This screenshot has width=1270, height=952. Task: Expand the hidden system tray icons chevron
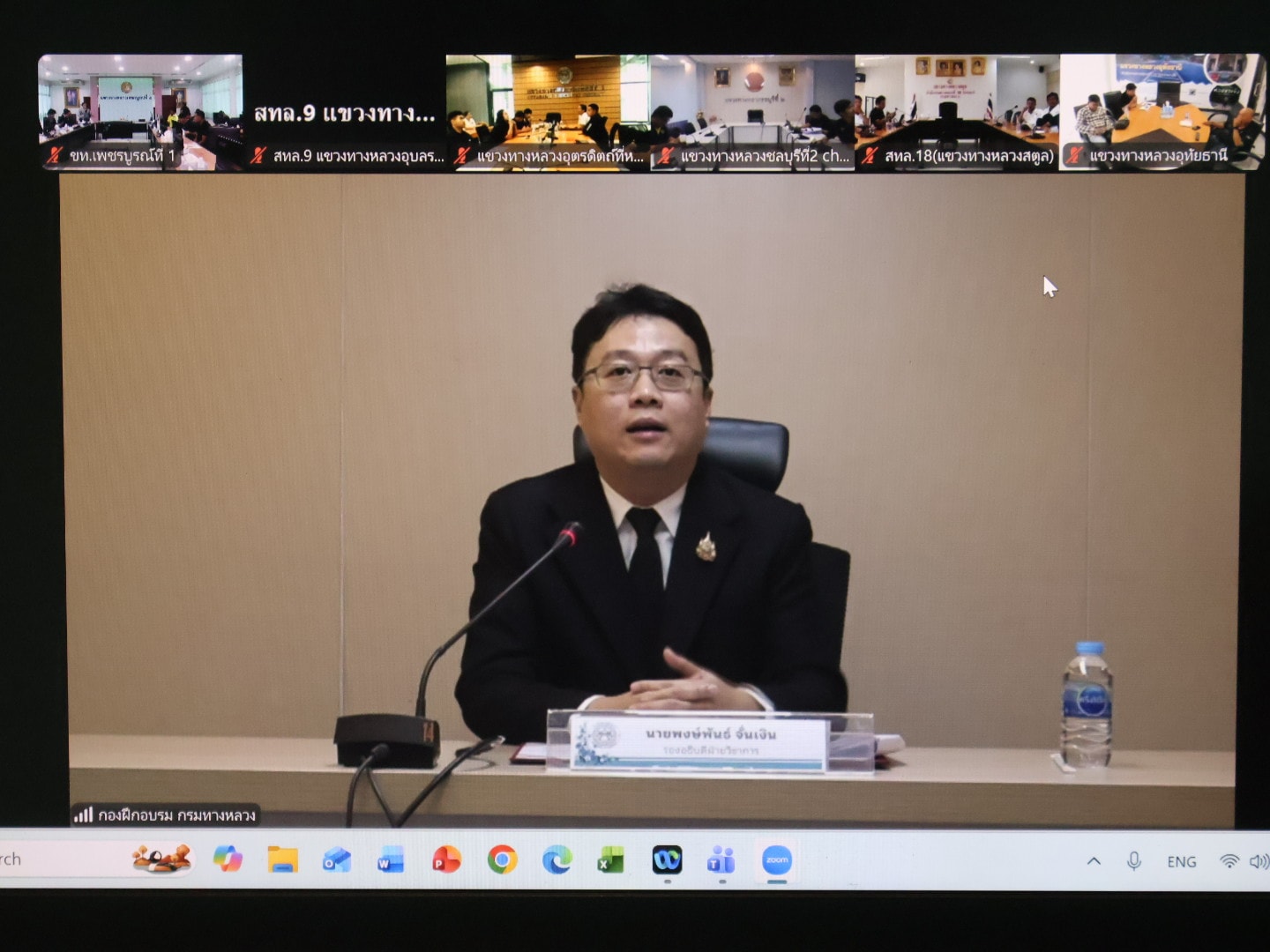pos(1094,861)
